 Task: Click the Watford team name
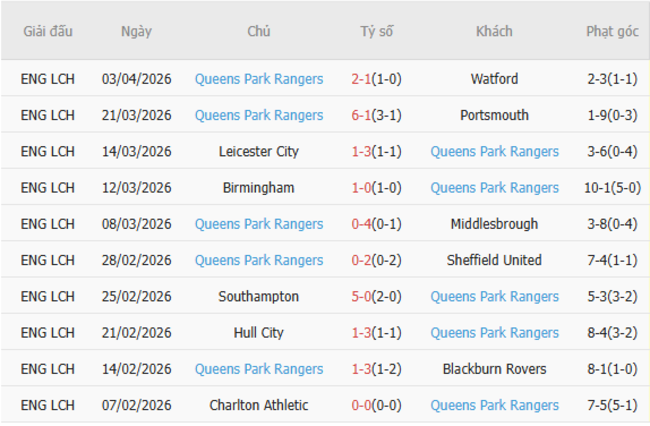[494, 79]
